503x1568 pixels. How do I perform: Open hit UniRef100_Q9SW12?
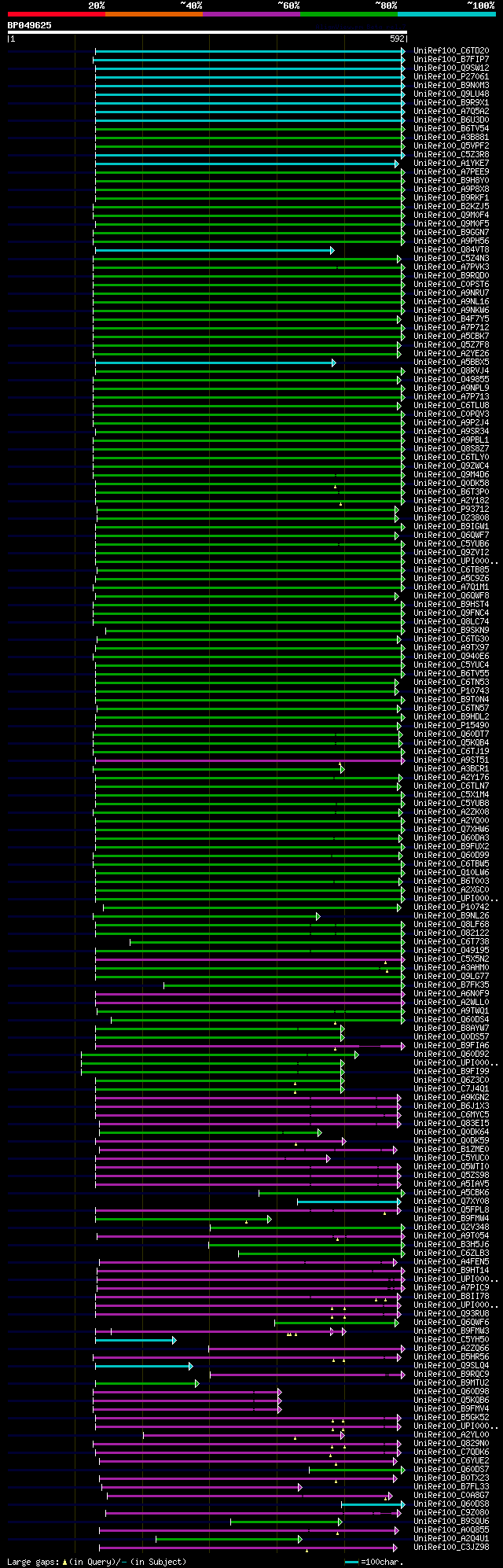[451, 68]
